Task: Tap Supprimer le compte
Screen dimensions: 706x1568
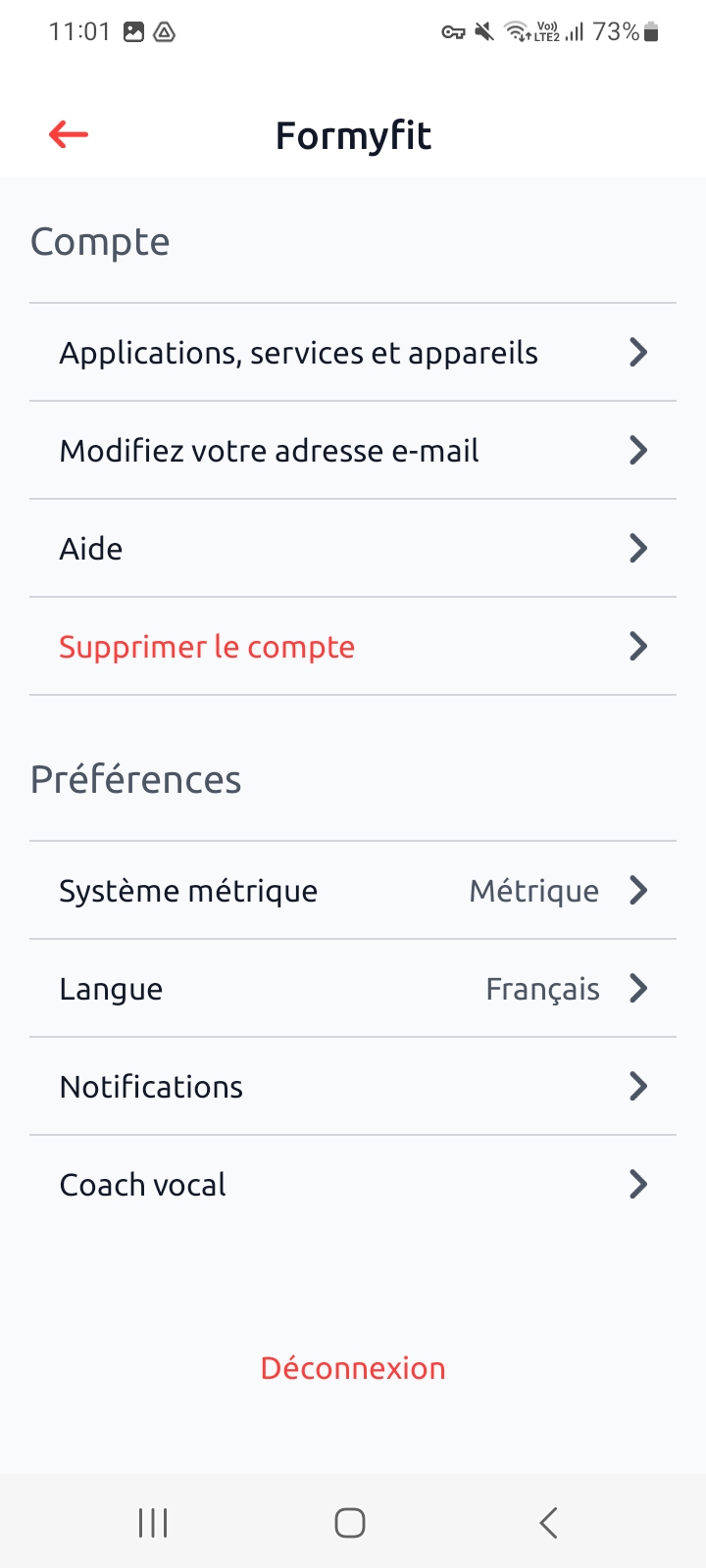Action: [x=207, y=647]
